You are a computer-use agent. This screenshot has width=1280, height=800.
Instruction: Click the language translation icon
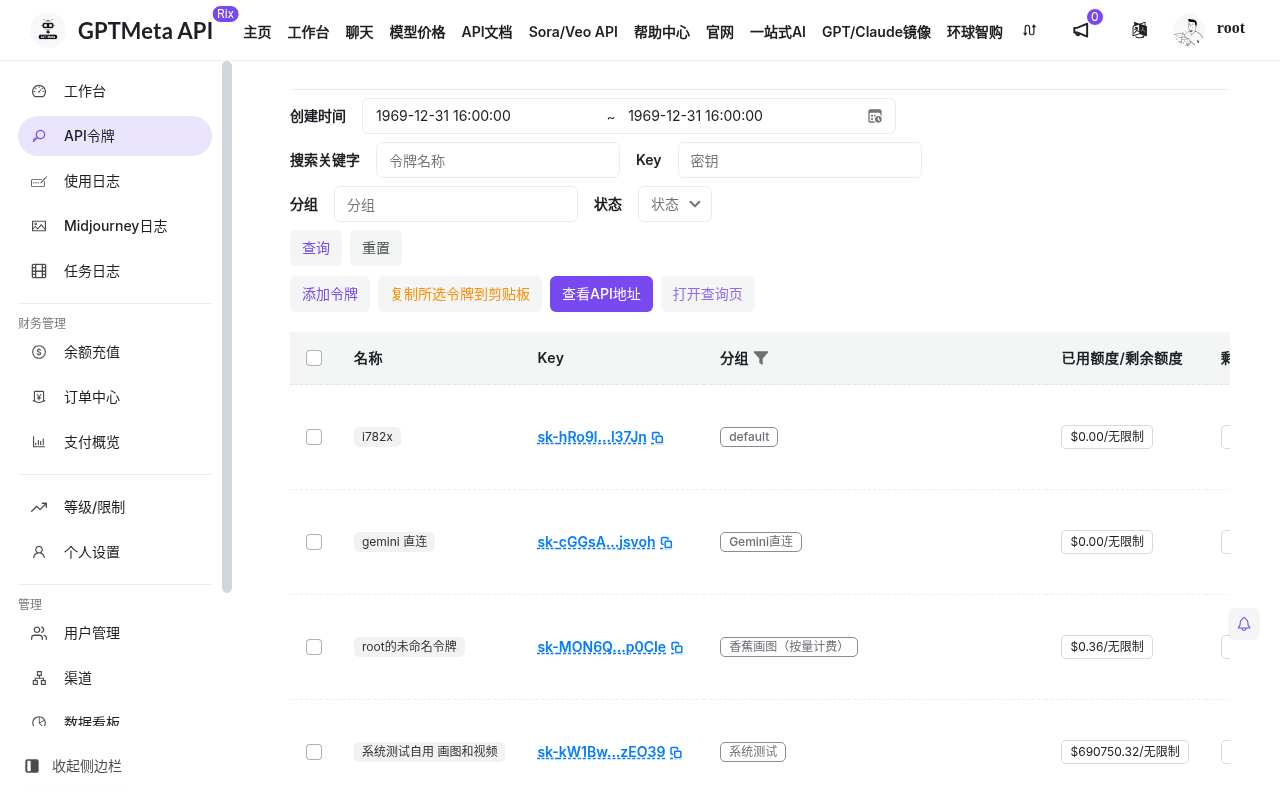pyautogui.click(x=1139, y=31)
